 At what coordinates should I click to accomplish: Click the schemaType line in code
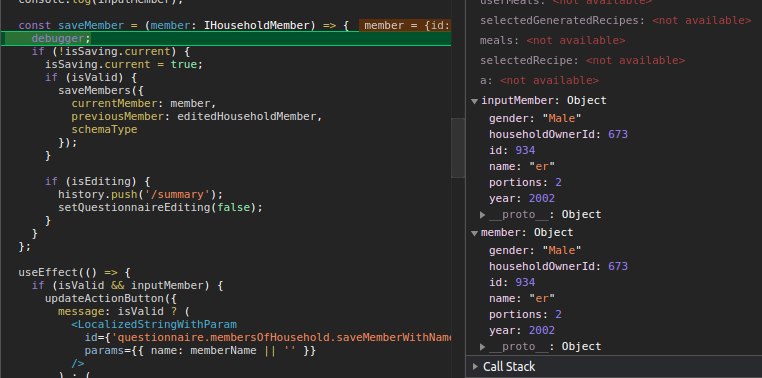tap(104, 130)
